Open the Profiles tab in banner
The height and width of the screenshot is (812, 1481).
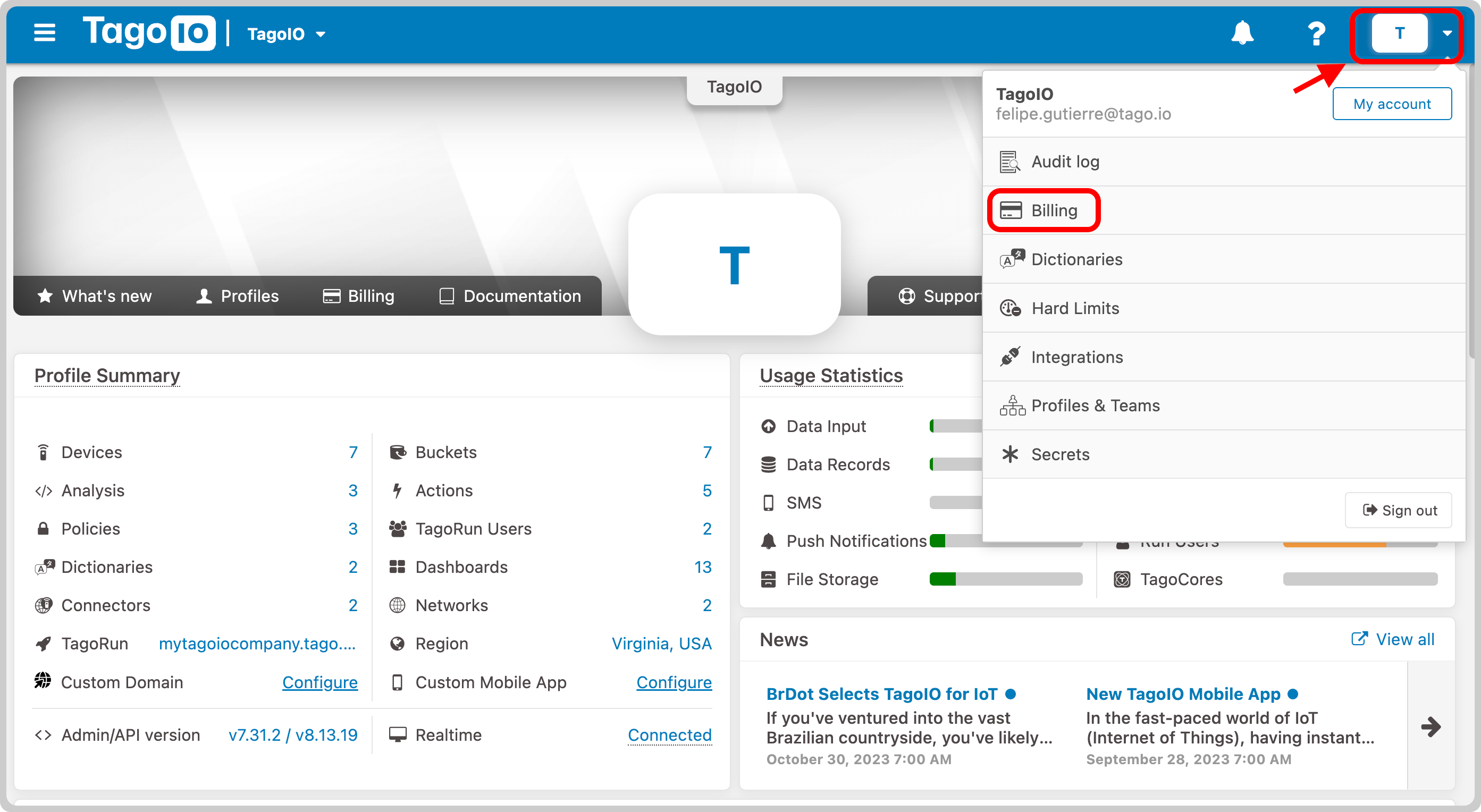coord(237,296)
